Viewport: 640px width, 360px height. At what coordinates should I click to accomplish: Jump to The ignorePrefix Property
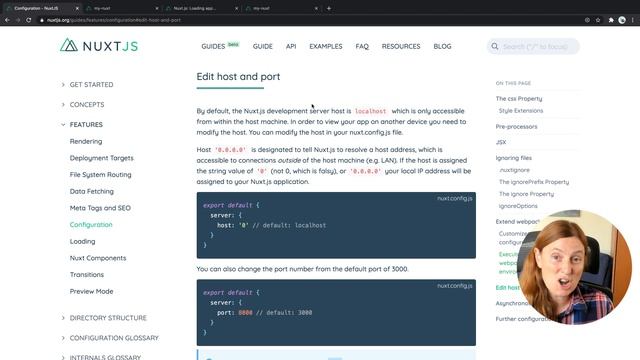click(534, 182)
